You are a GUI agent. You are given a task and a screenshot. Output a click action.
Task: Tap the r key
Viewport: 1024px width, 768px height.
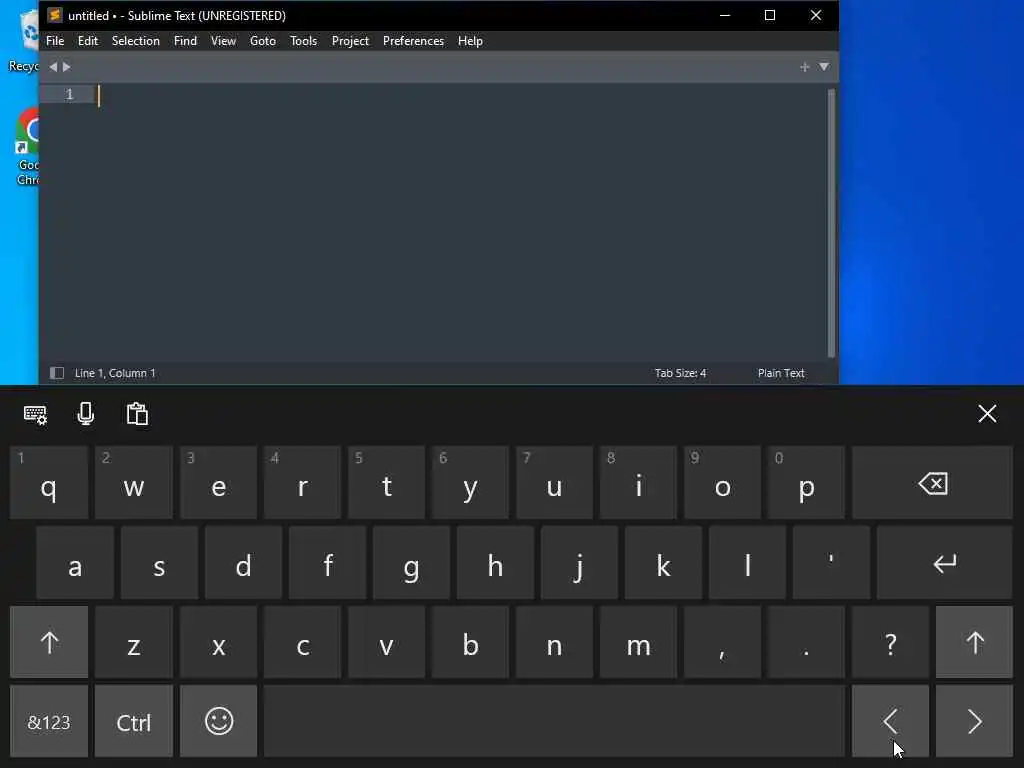click(302, 483)
